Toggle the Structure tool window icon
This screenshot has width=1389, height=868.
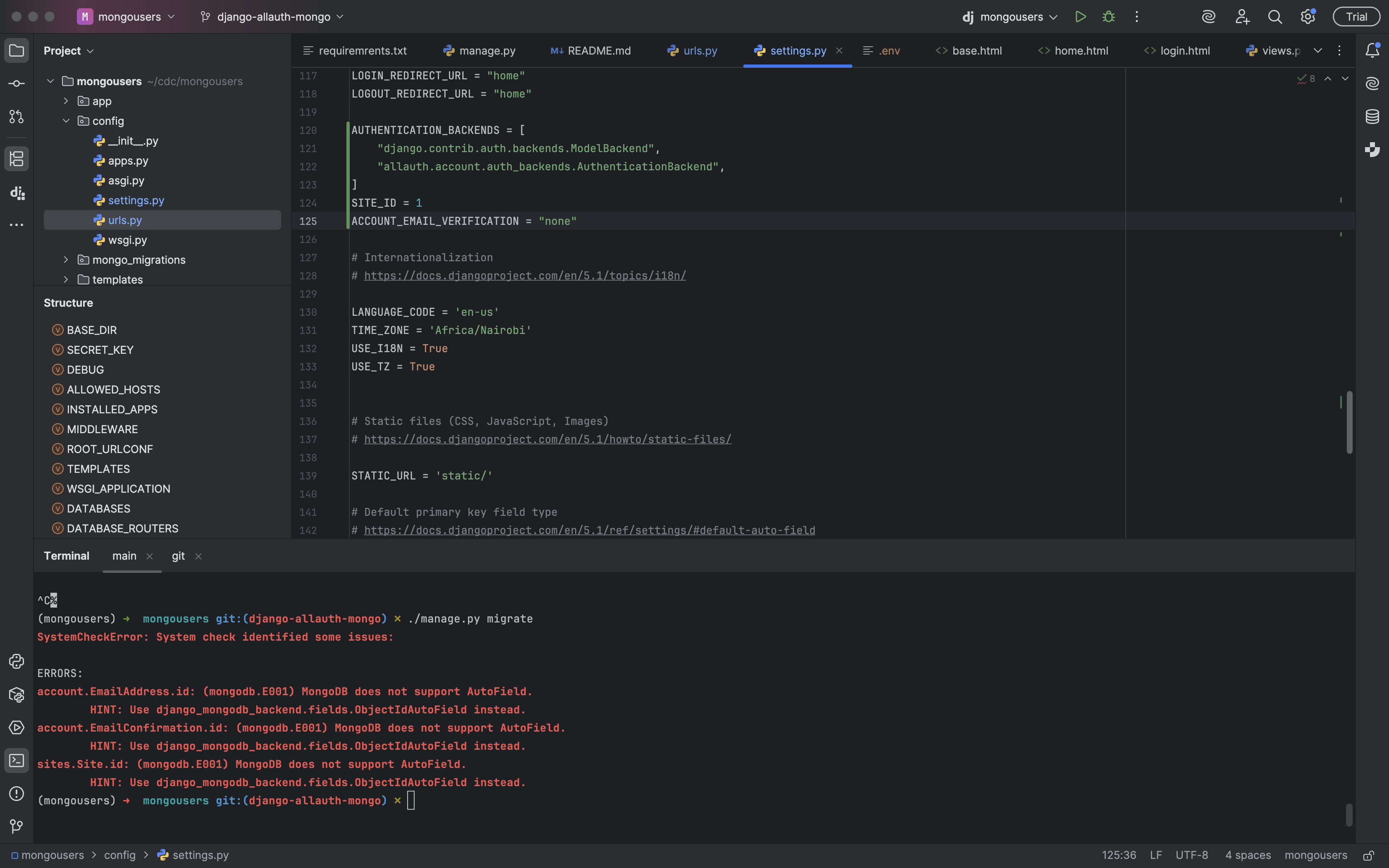click(17, 159)
